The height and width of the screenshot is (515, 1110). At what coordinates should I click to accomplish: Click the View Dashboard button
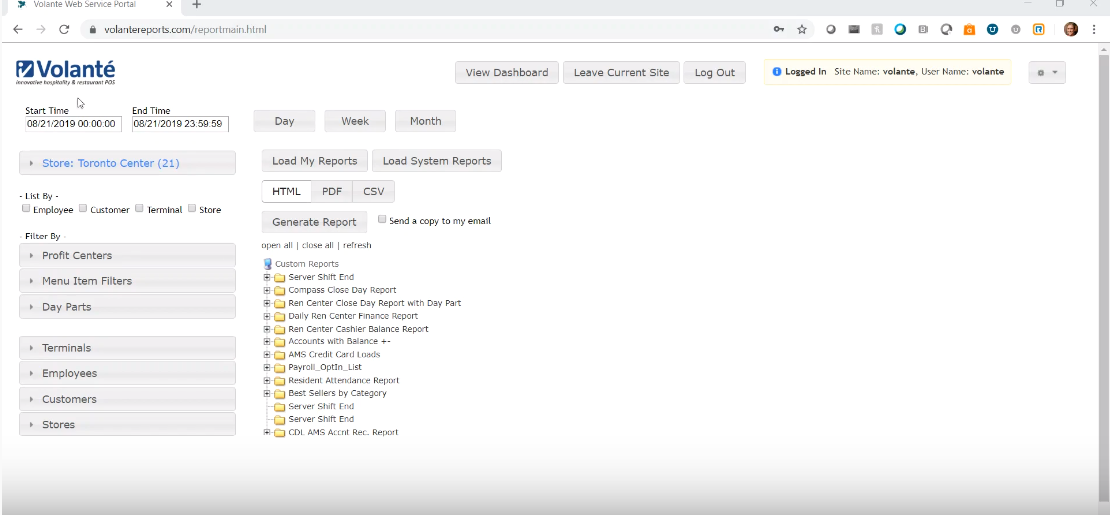(506, 73)
